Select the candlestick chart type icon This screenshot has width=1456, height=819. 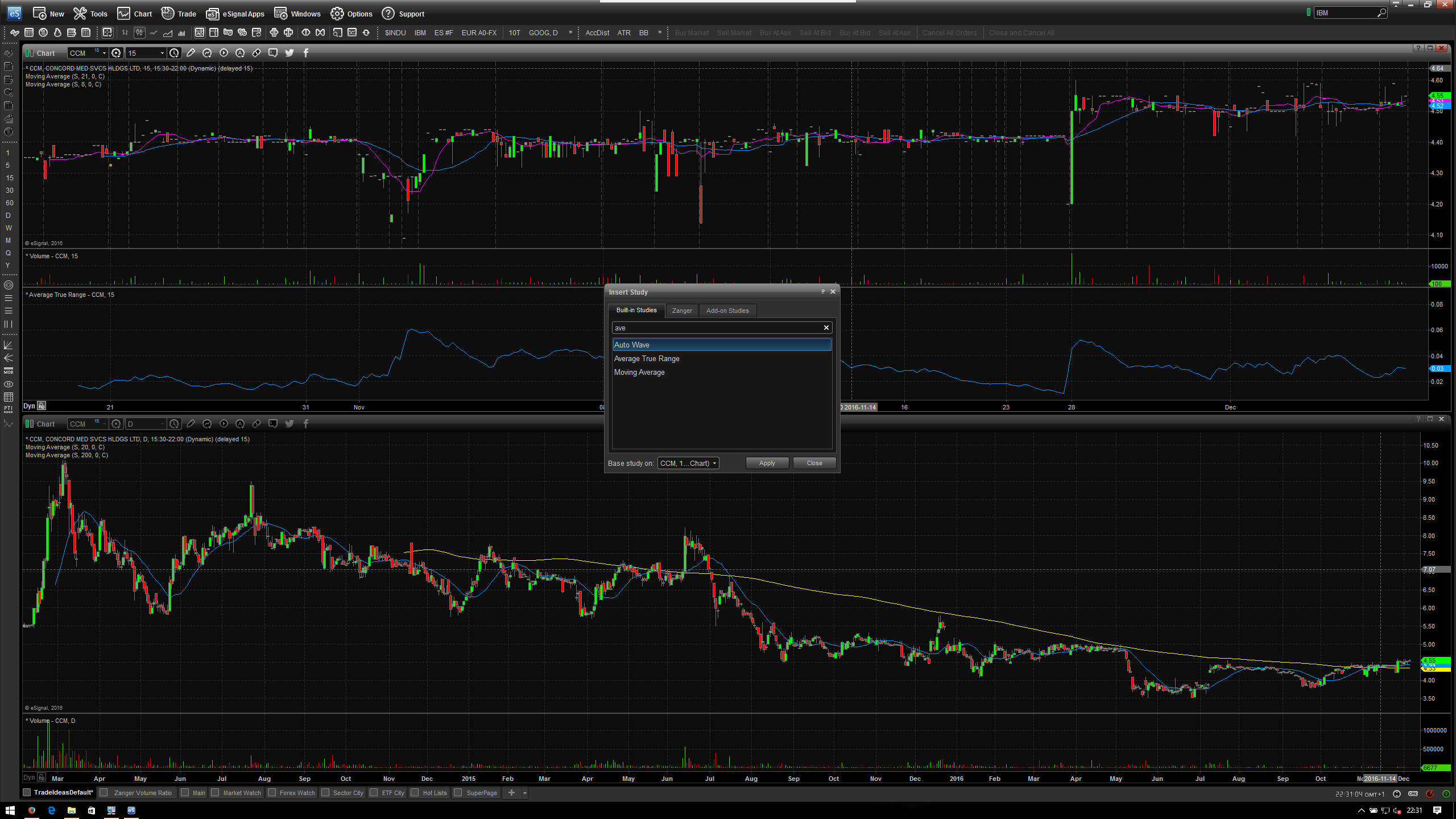coord(139,32)
